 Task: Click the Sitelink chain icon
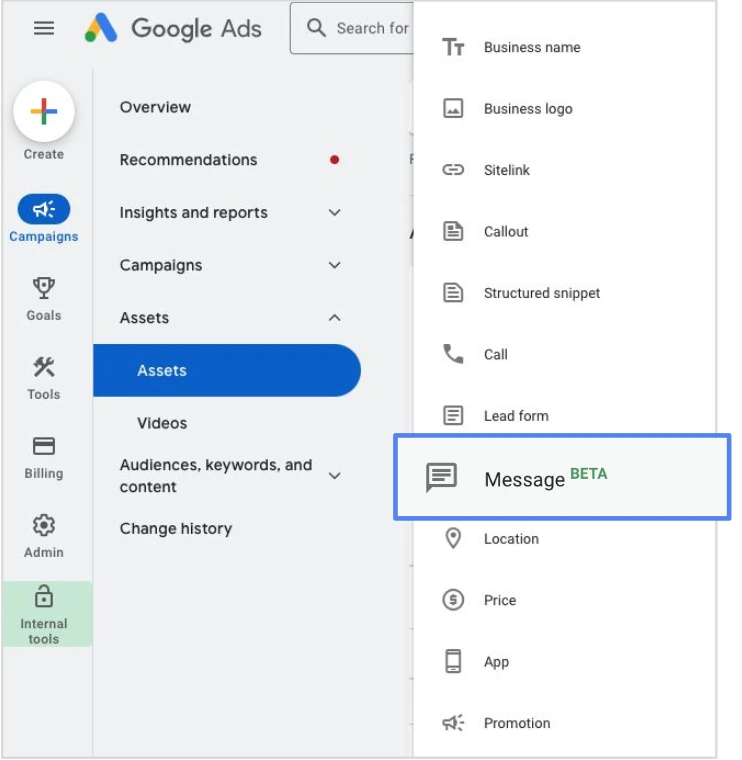[453, 170]
